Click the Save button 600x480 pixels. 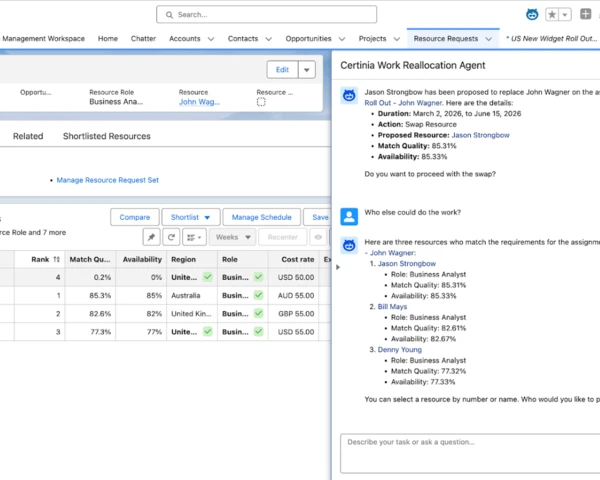point(318,217)
